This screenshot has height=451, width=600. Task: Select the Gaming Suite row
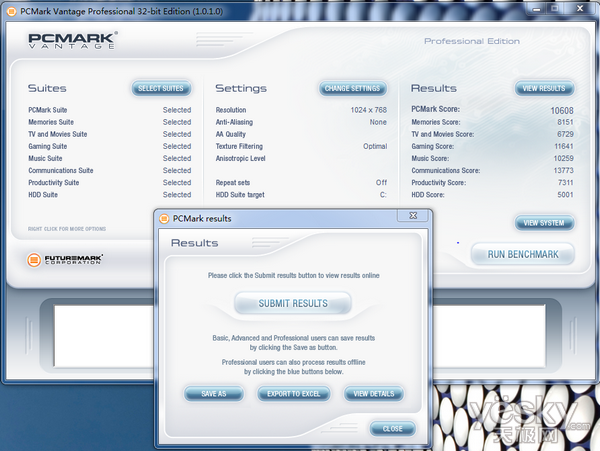(109, 146)
